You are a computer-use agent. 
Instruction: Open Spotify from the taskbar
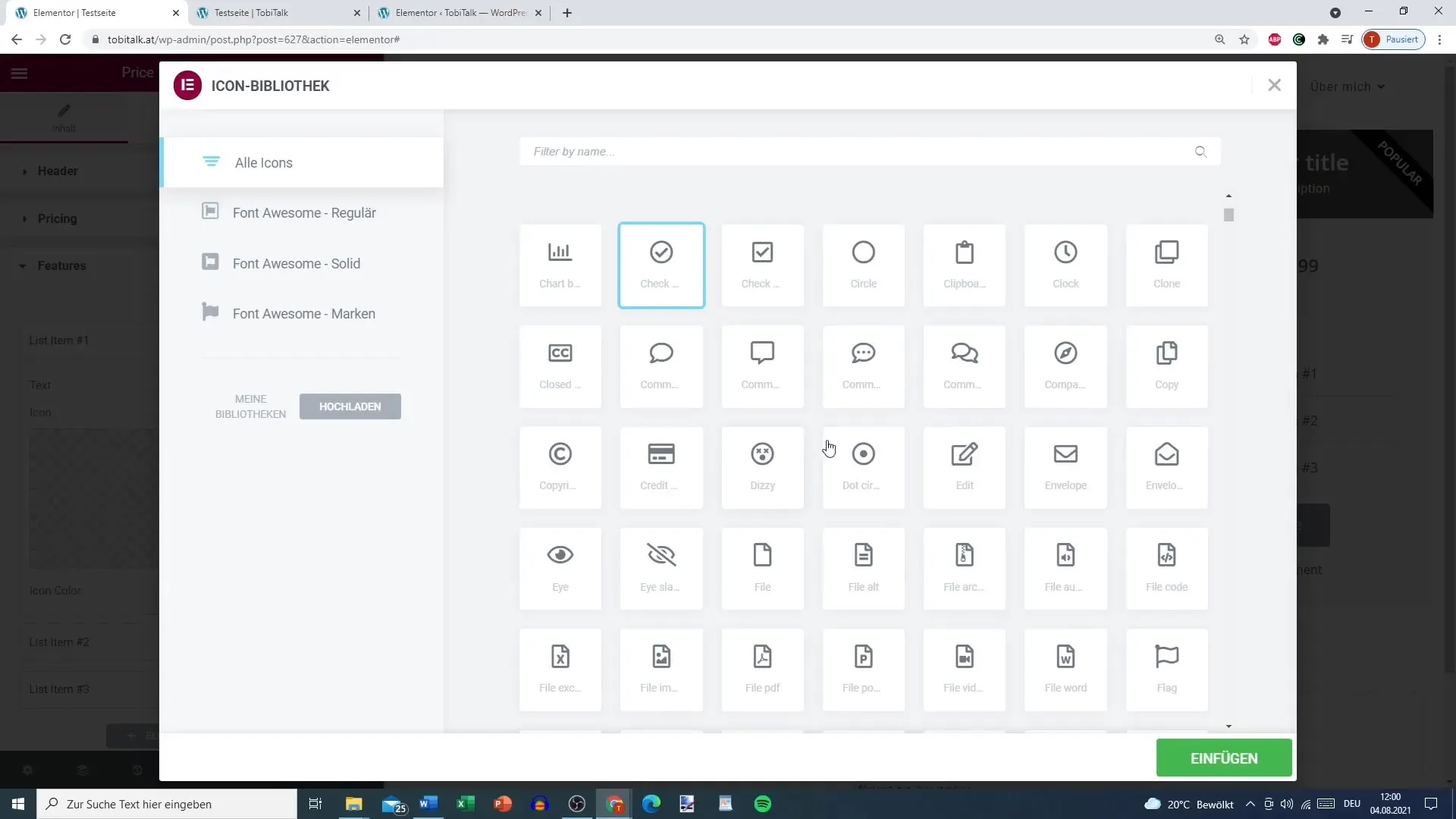pyautogui.click(x=763, y=804)
